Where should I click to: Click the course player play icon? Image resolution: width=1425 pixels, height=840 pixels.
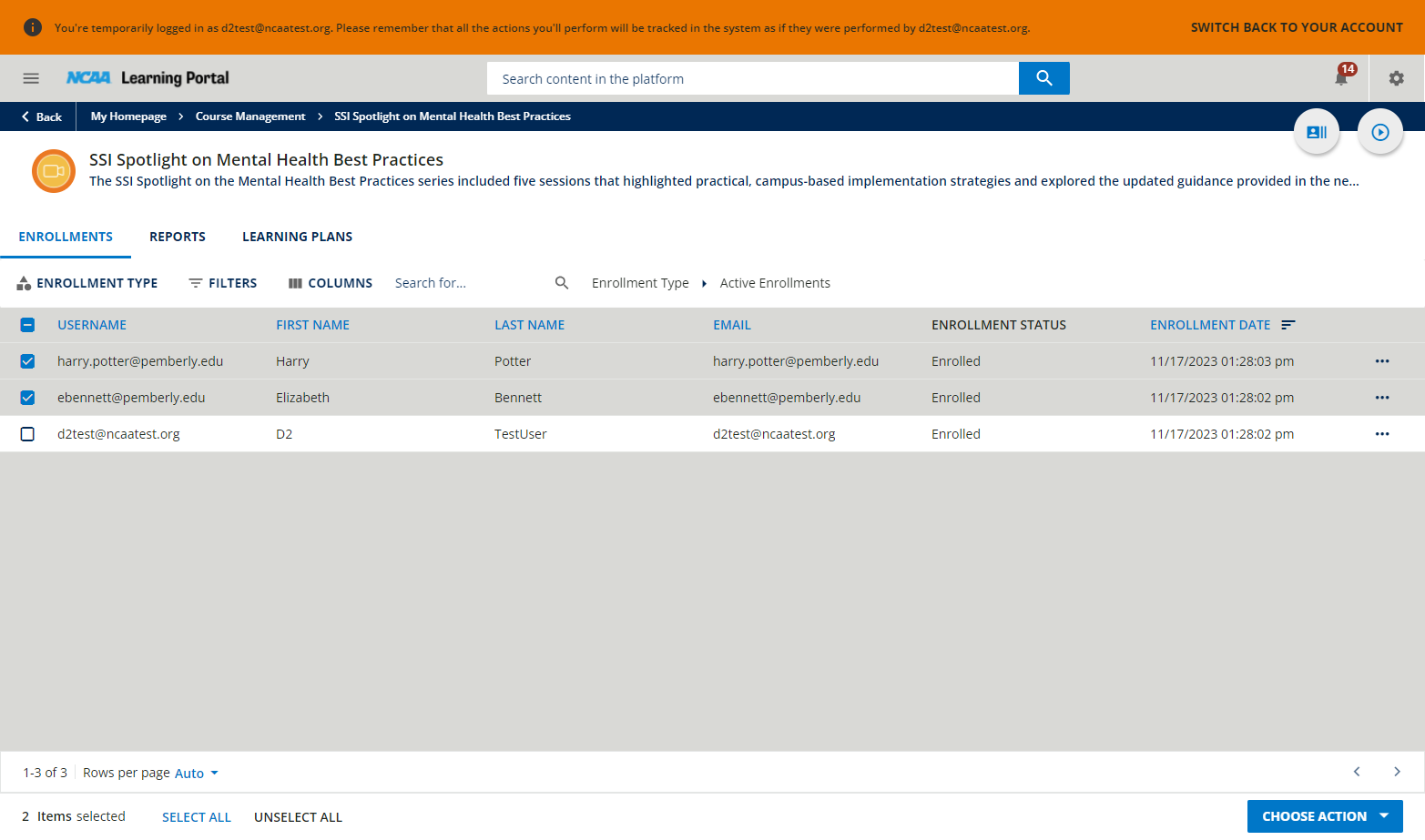pyautogui.click(x=1380, y=132)
